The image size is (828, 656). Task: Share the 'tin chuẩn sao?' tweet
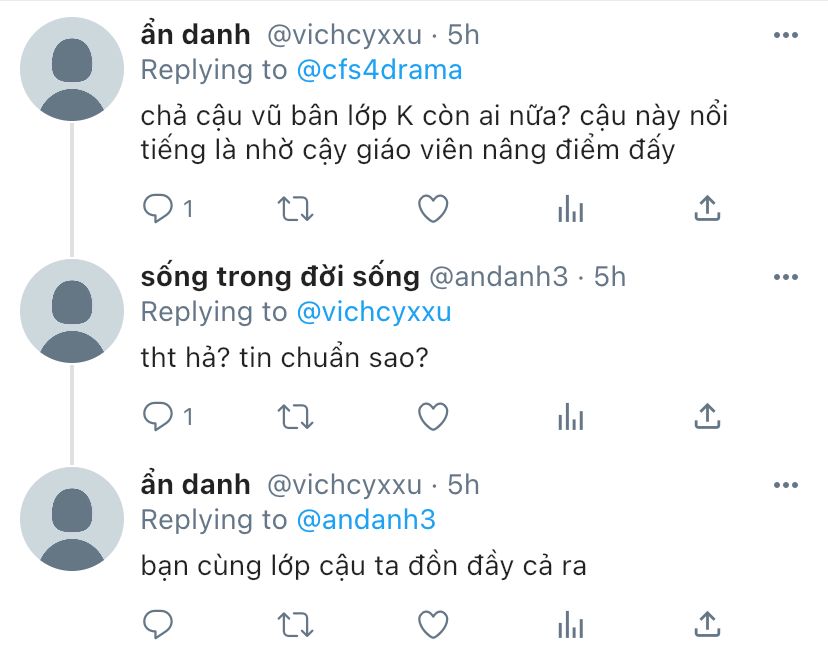click(707, 416)
